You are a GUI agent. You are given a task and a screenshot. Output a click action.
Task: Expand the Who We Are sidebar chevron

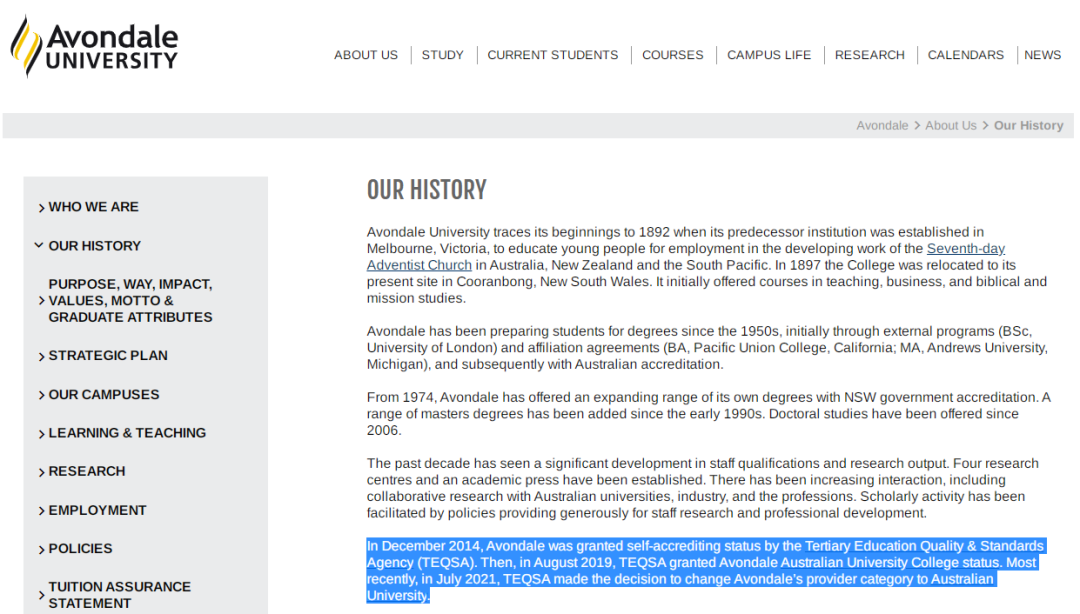pyautogui.click(x=41, y=208)
